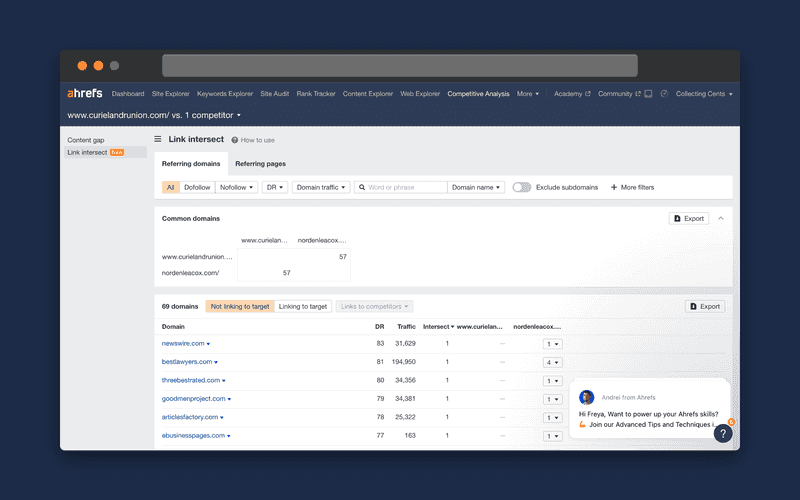Open the Collecting Cents account menu
This screenshot has height=500, width=800.
(704, 94)
